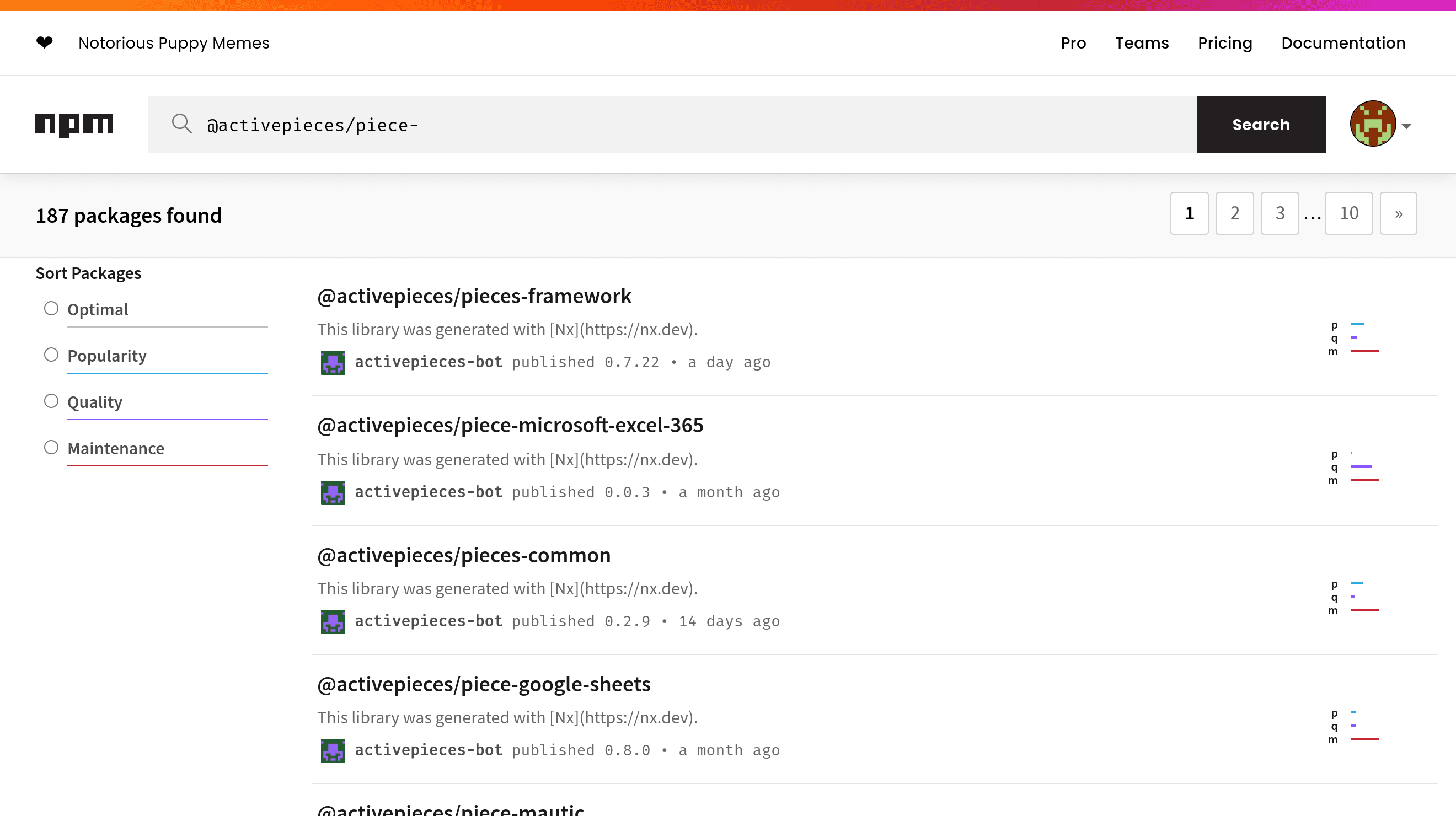
Task: Click 'published 0.2.9 • 14 days ago' text
Action: (646, 621)
